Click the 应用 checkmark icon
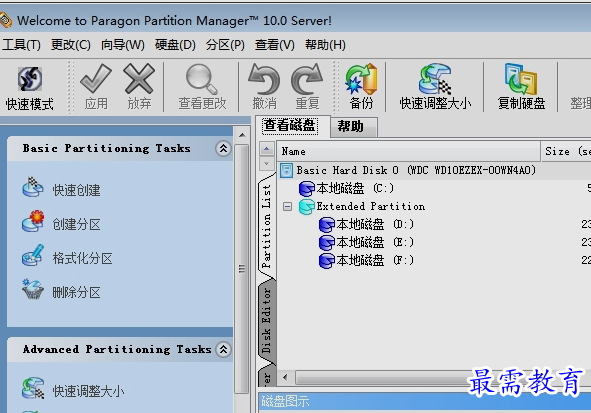The height and width of the screenshot is (413, 591). click(x=96, y=78)
